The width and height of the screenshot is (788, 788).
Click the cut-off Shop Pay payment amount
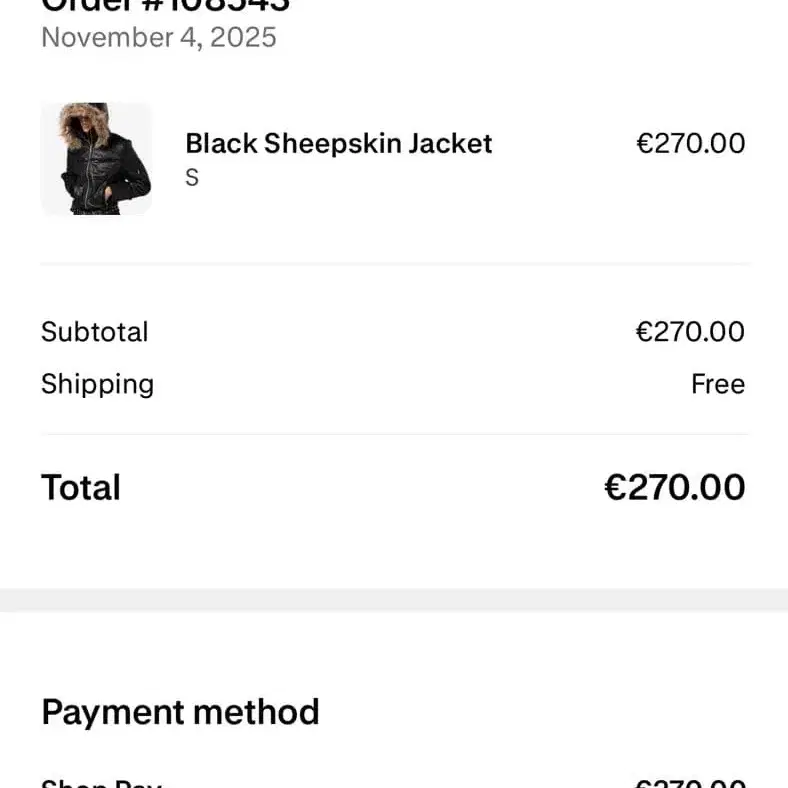[690, 783]
